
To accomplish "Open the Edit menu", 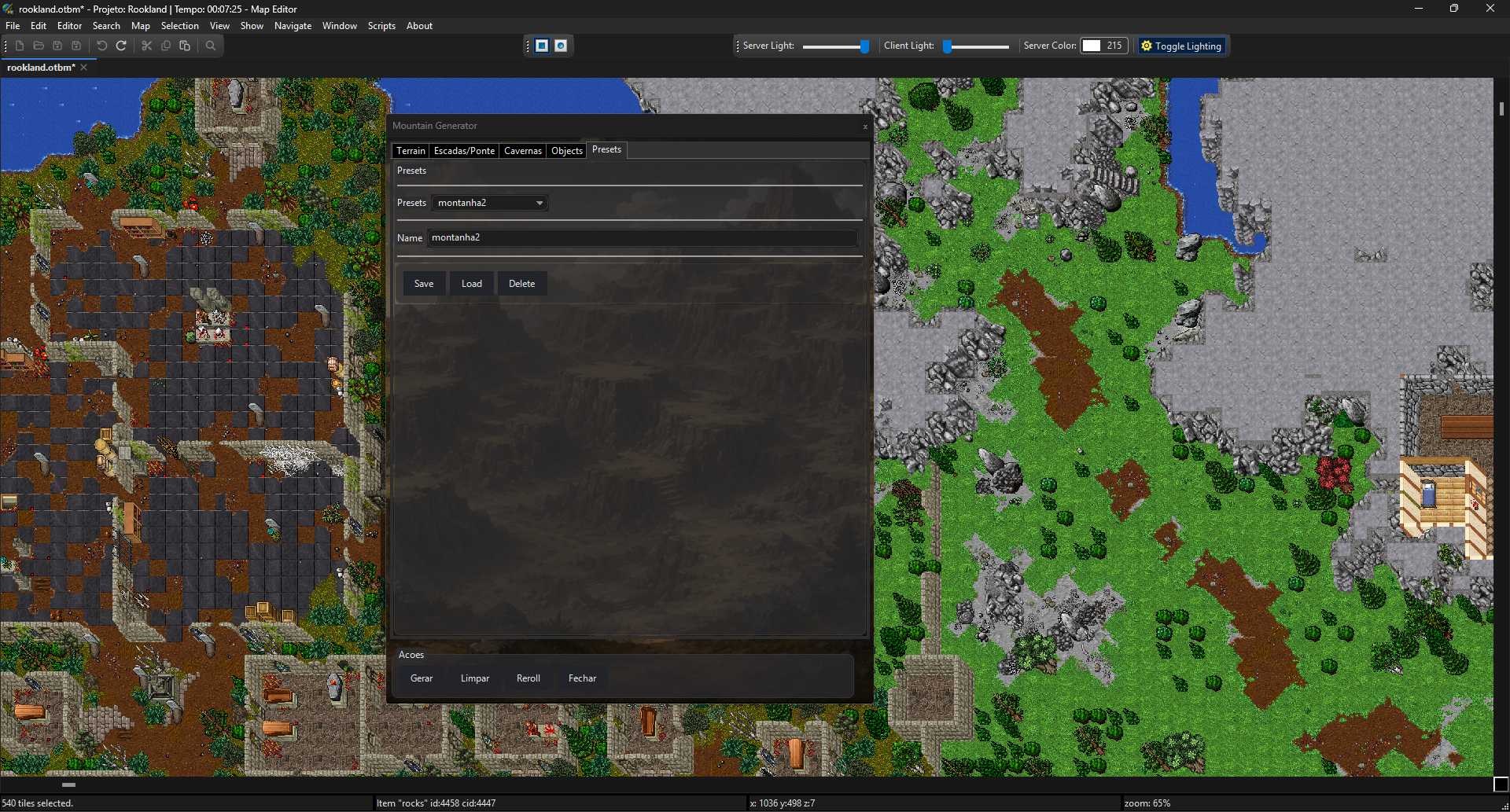I will (x=39, y=26).
